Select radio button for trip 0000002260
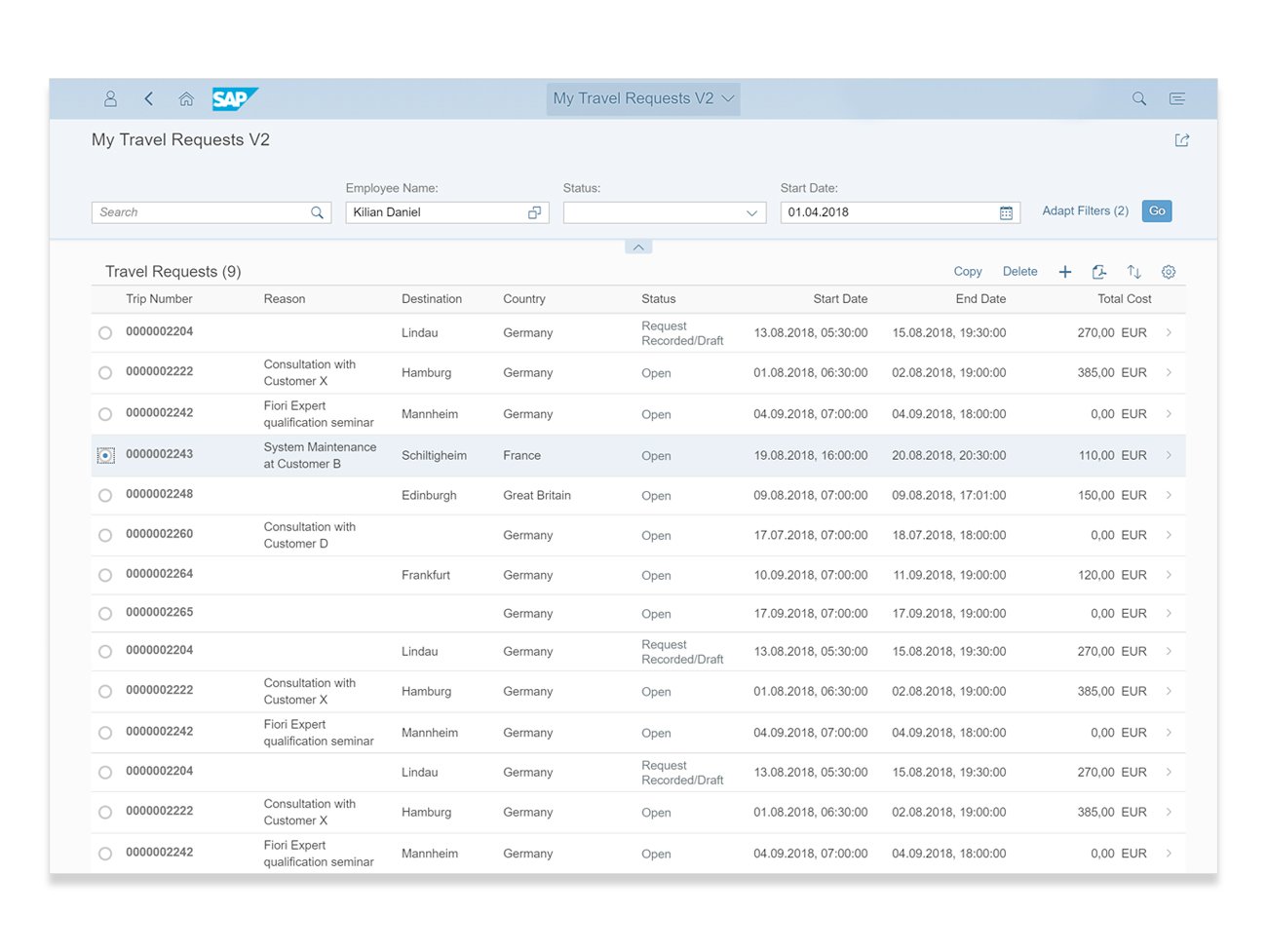Viewport: 1267px width, 952px height. (105, 535)
